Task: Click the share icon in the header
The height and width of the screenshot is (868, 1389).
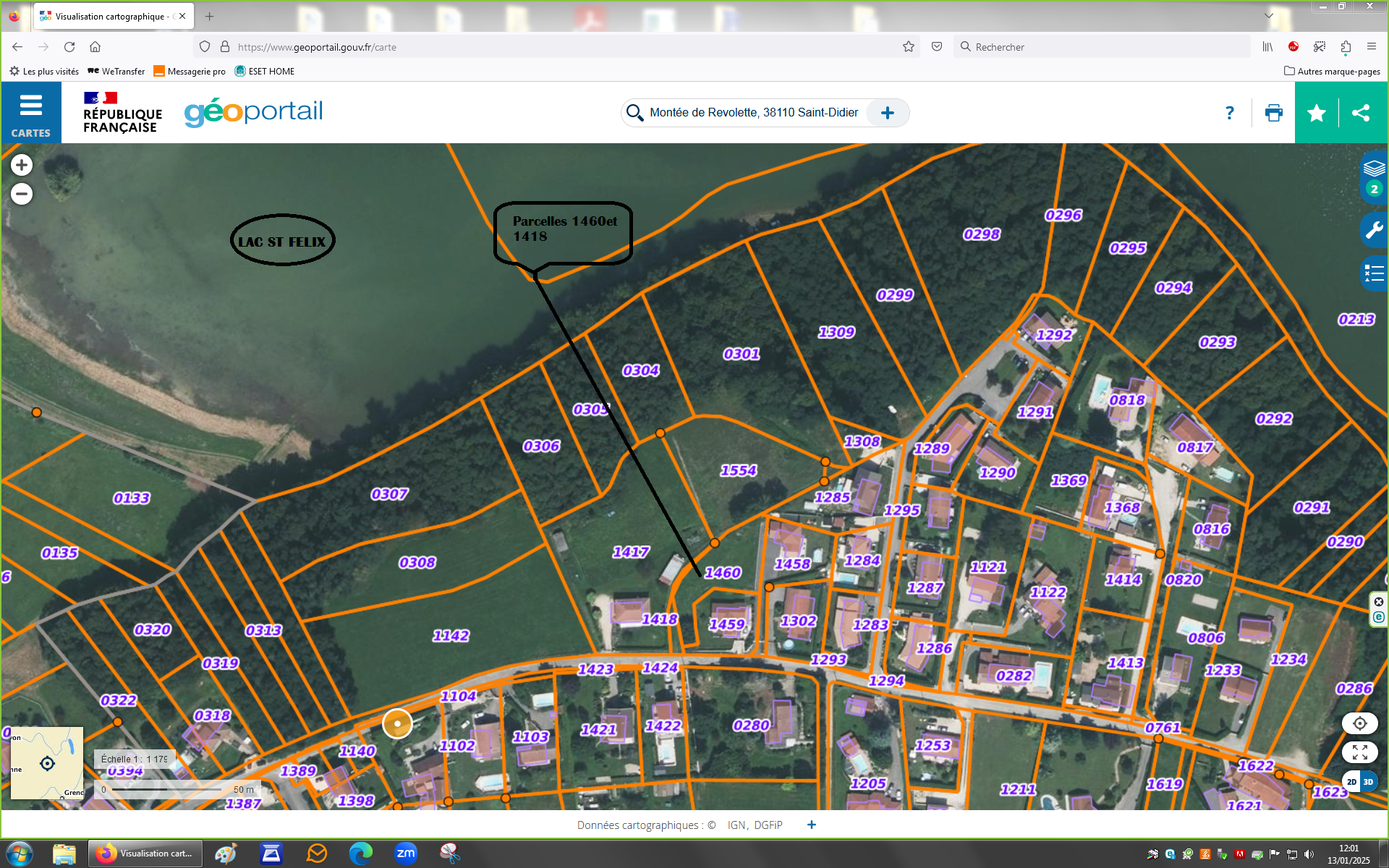Action: (1361, 113)
